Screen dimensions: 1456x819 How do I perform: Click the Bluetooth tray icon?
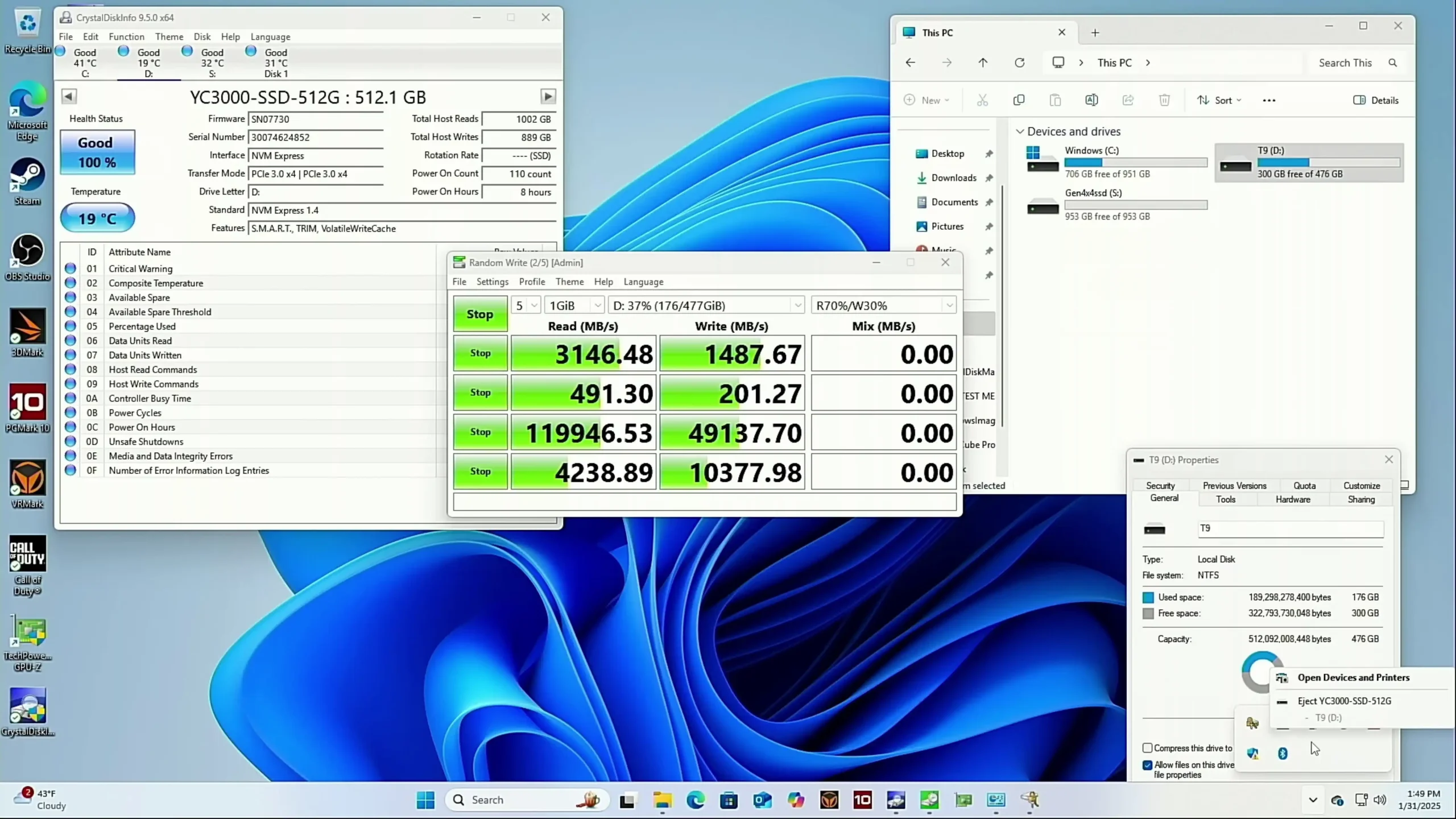click(x=1283, y=753)
